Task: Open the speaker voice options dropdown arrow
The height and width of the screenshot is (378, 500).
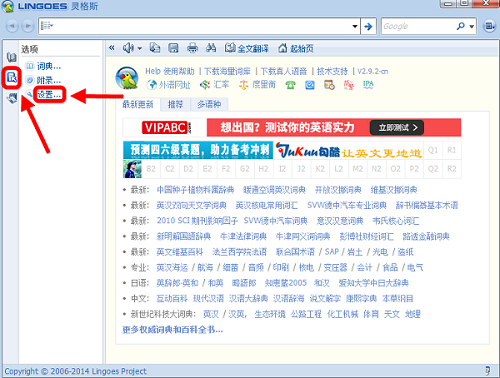Action: (140, 49)
